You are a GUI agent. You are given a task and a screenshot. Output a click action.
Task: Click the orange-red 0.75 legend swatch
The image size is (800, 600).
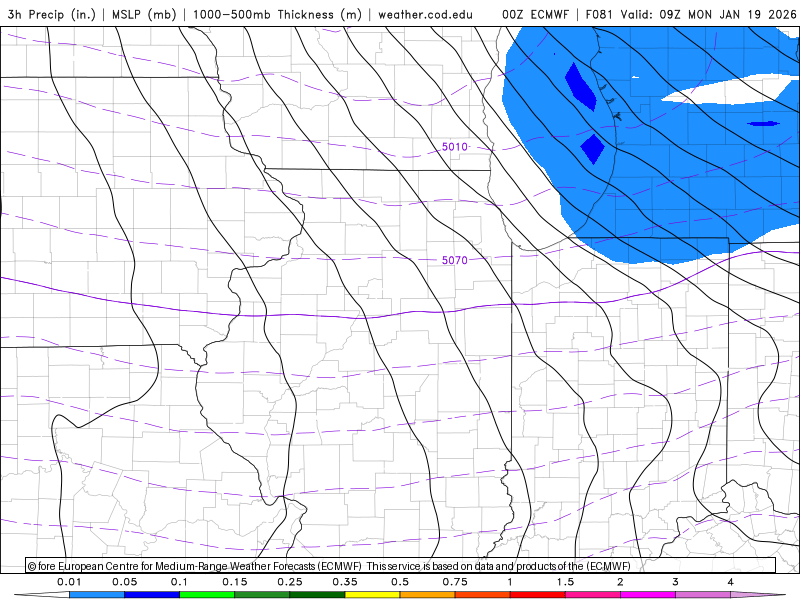pyautogui.click(x=483, y=595)
